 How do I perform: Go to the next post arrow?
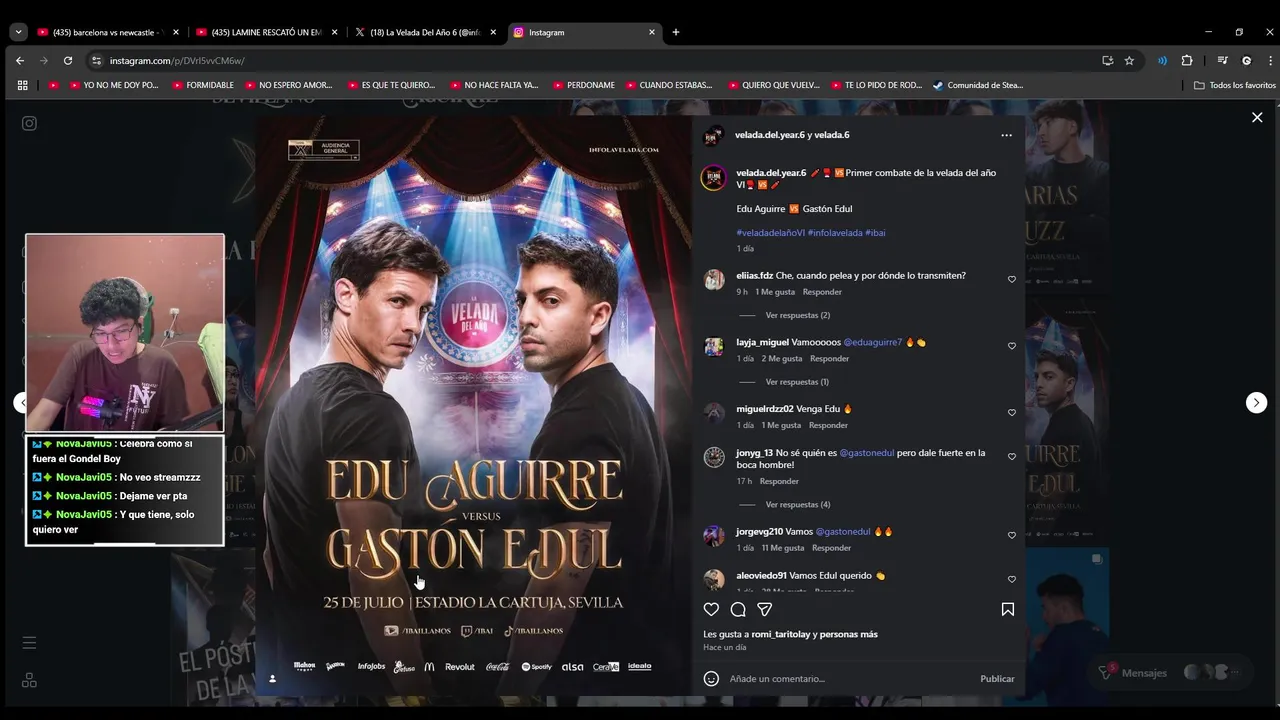[x=1256, y=402]
